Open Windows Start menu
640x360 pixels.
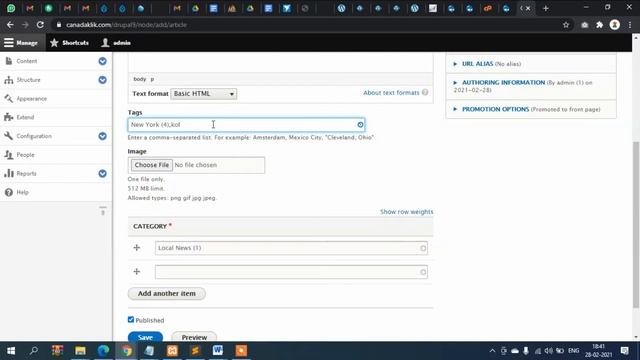pyautogui.click(x=11, y=351)
